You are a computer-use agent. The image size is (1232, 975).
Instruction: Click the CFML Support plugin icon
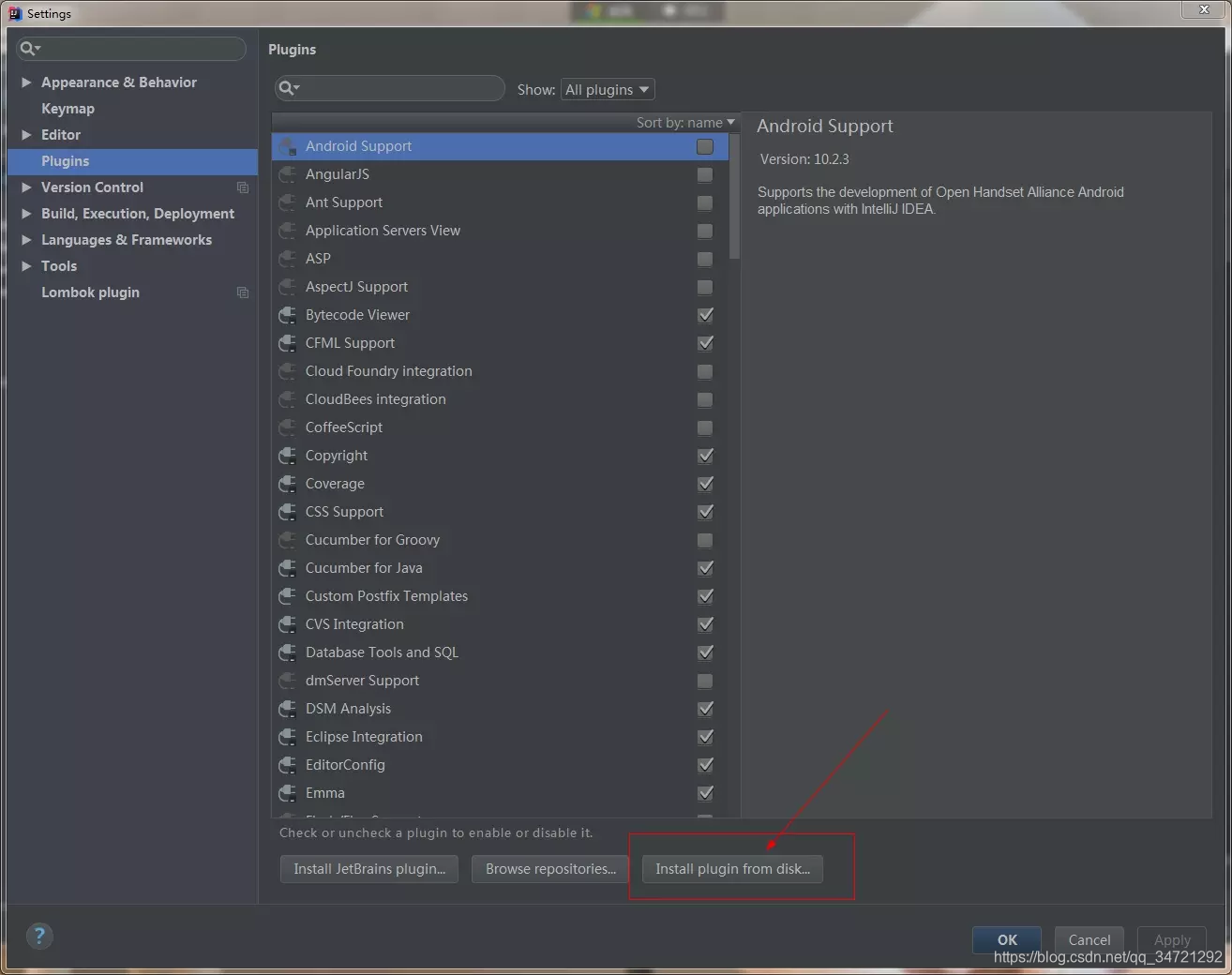click(x=288, y=343)
